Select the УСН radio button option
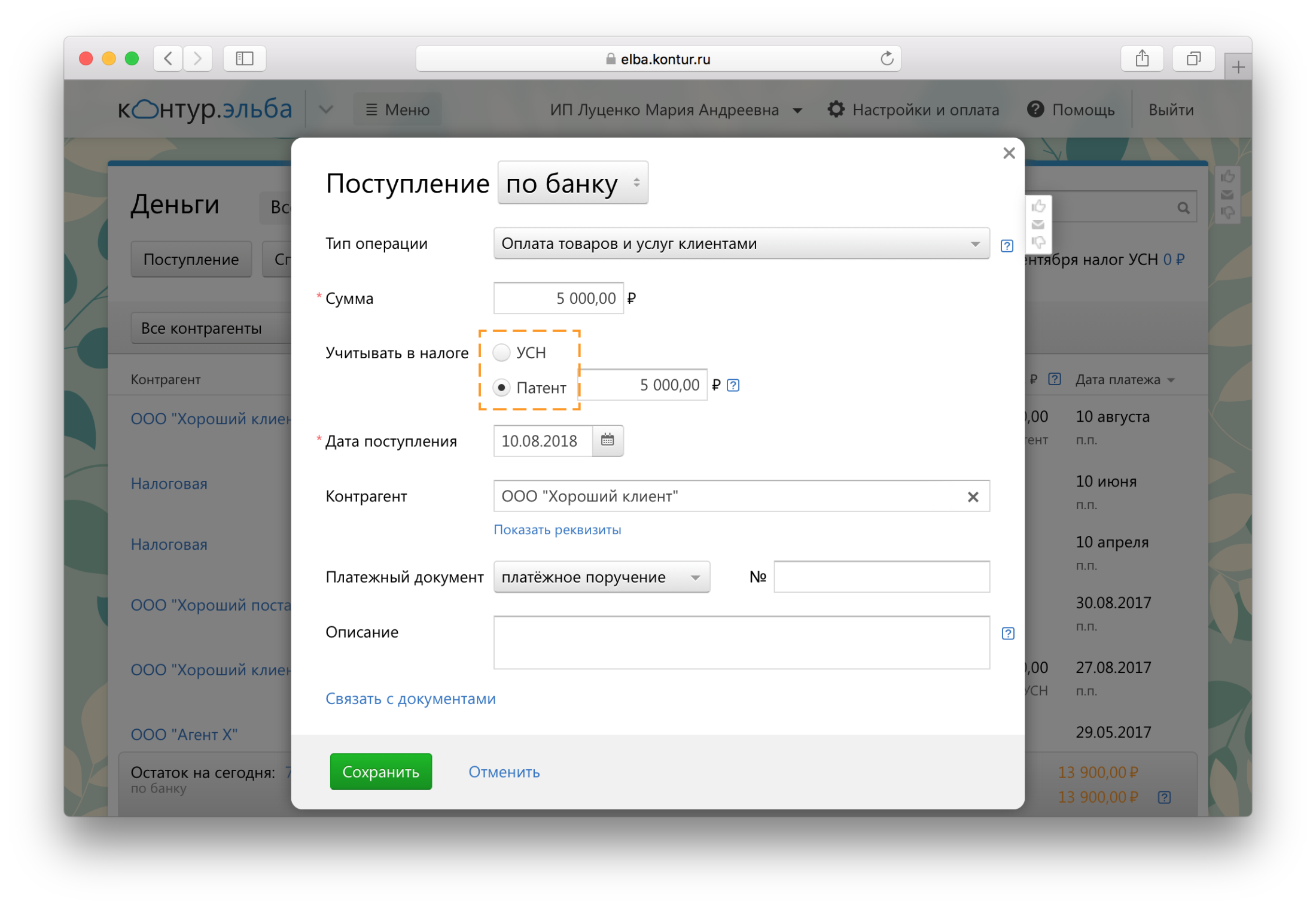 501,351
